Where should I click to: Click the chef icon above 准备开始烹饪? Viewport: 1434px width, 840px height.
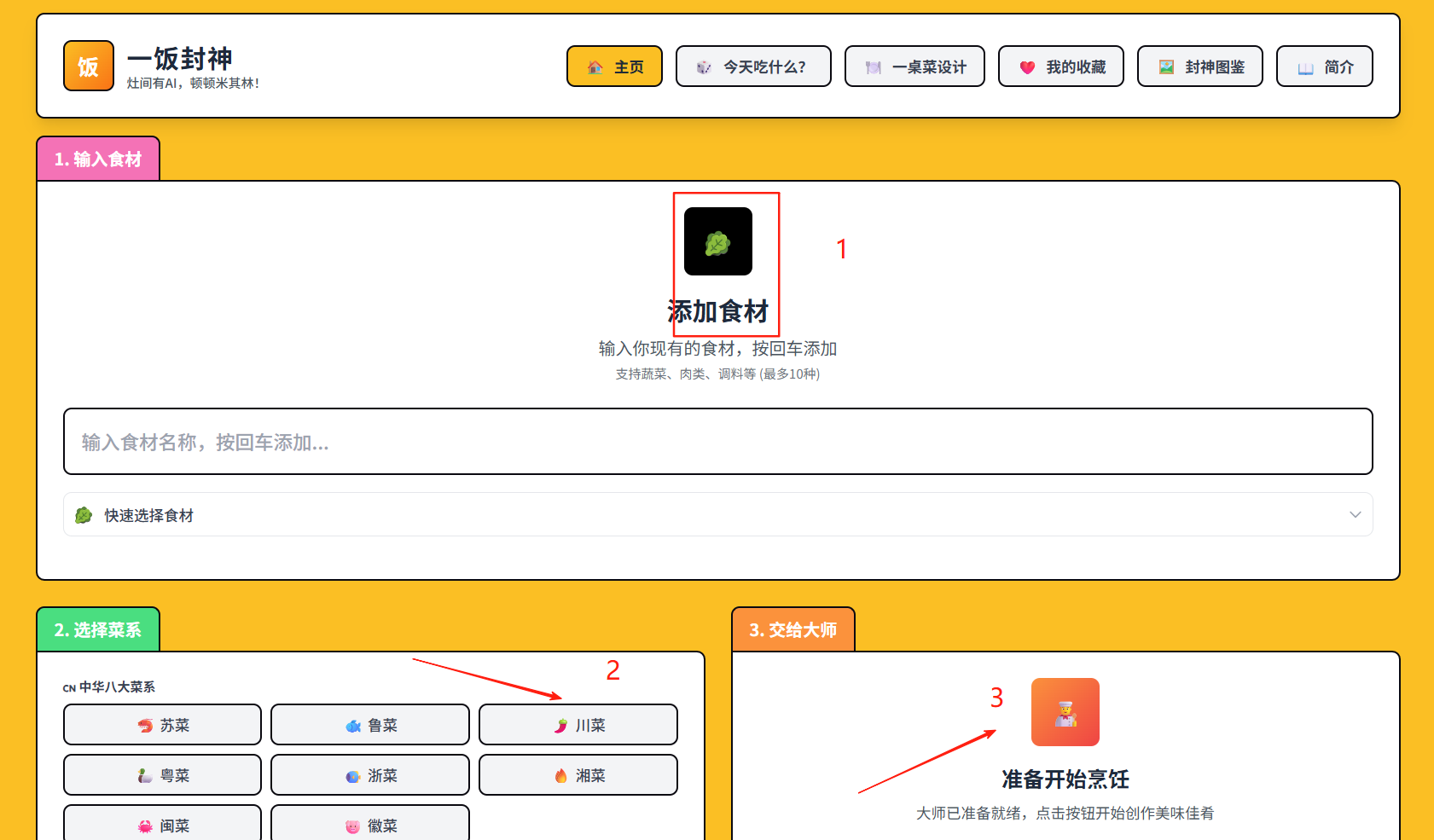click(1065, 712)
